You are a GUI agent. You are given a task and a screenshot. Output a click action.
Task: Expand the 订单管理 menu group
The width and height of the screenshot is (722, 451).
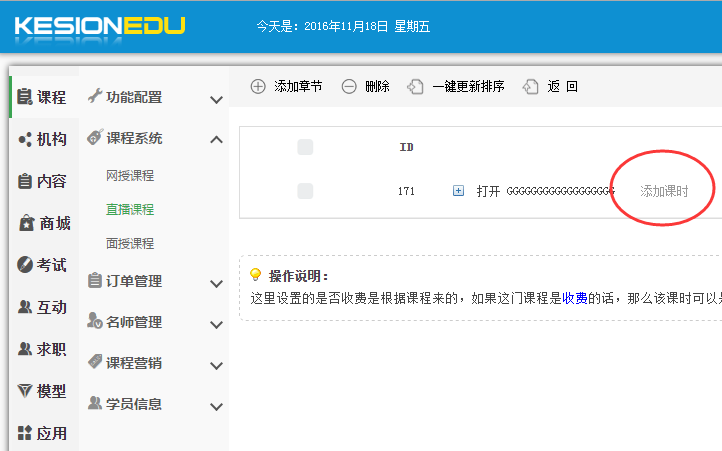coord(216,283)
